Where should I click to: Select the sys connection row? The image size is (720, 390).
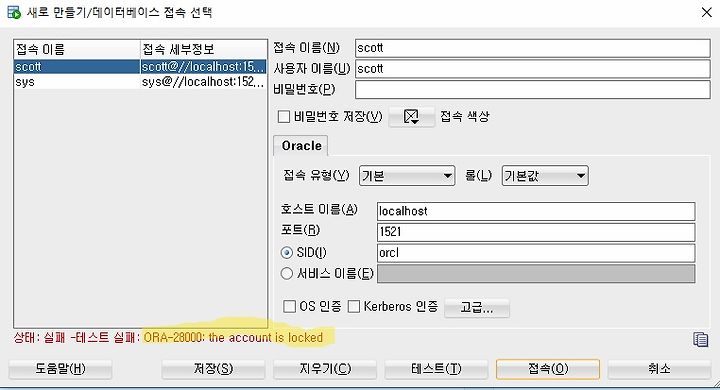[141, 82]
